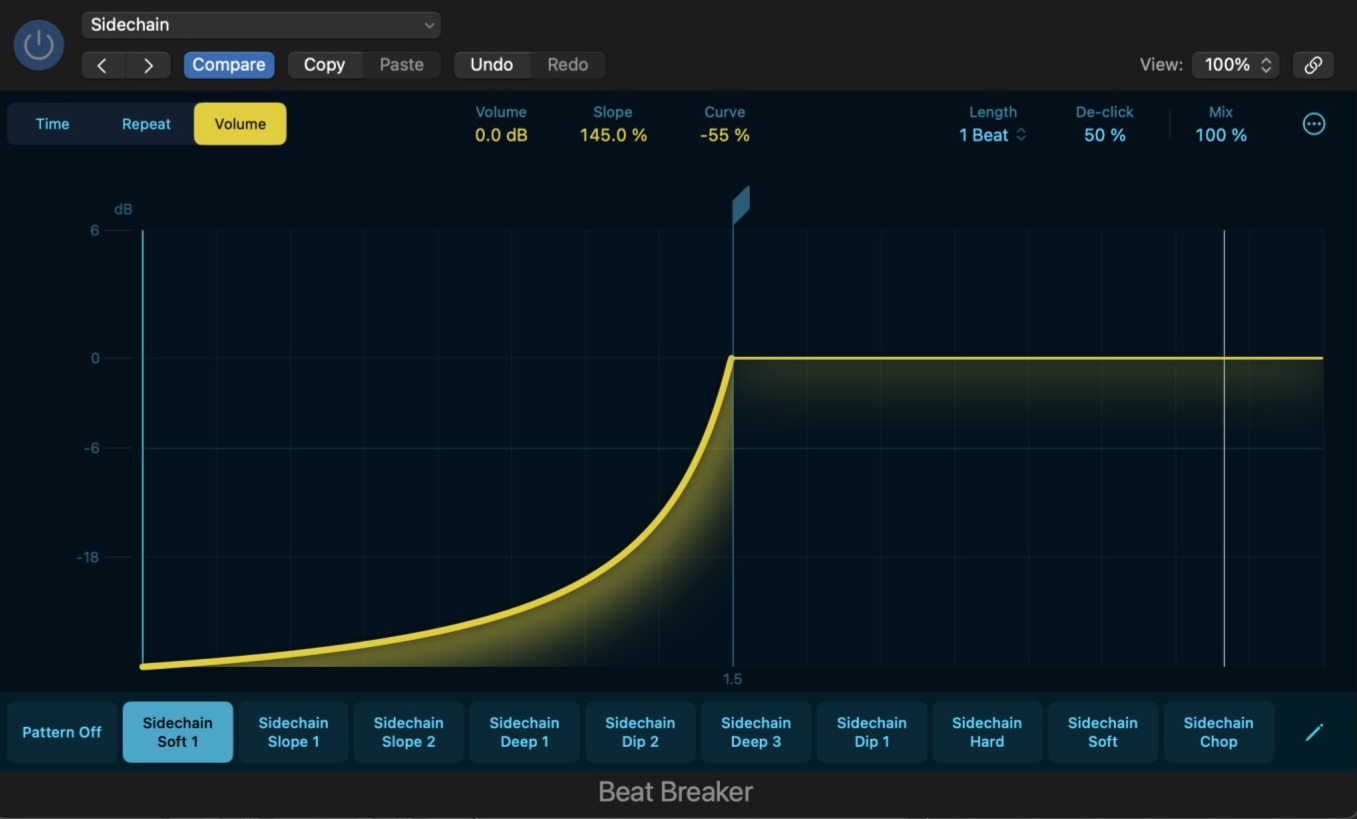Go to the previous preset arrow

point(102,65)
